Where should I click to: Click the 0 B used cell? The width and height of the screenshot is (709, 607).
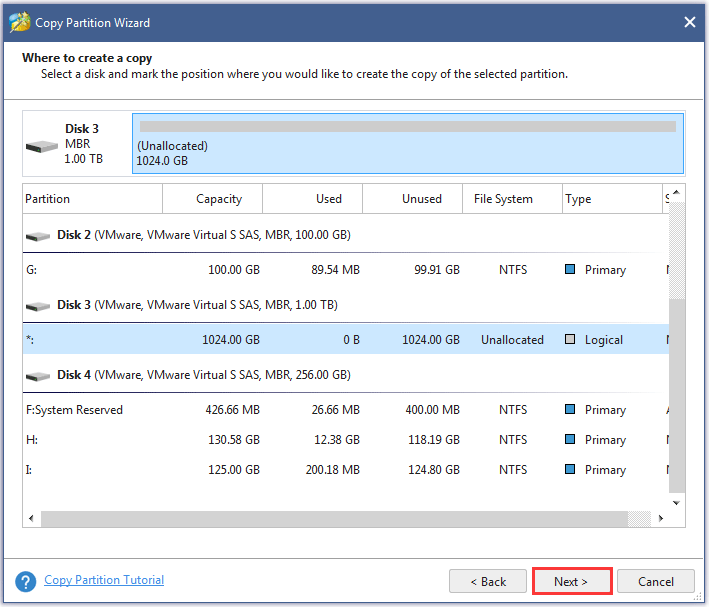pos(351,340)
